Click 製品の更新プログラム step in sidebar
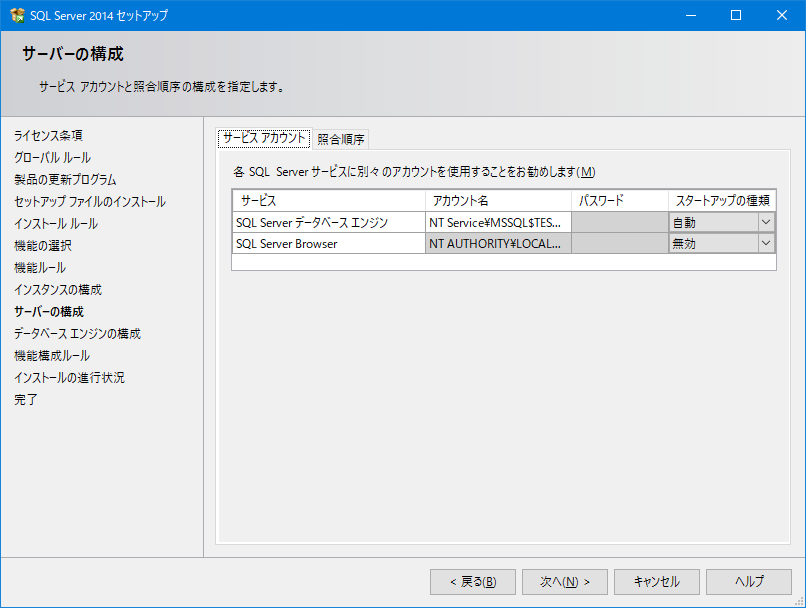 (65, 180)
